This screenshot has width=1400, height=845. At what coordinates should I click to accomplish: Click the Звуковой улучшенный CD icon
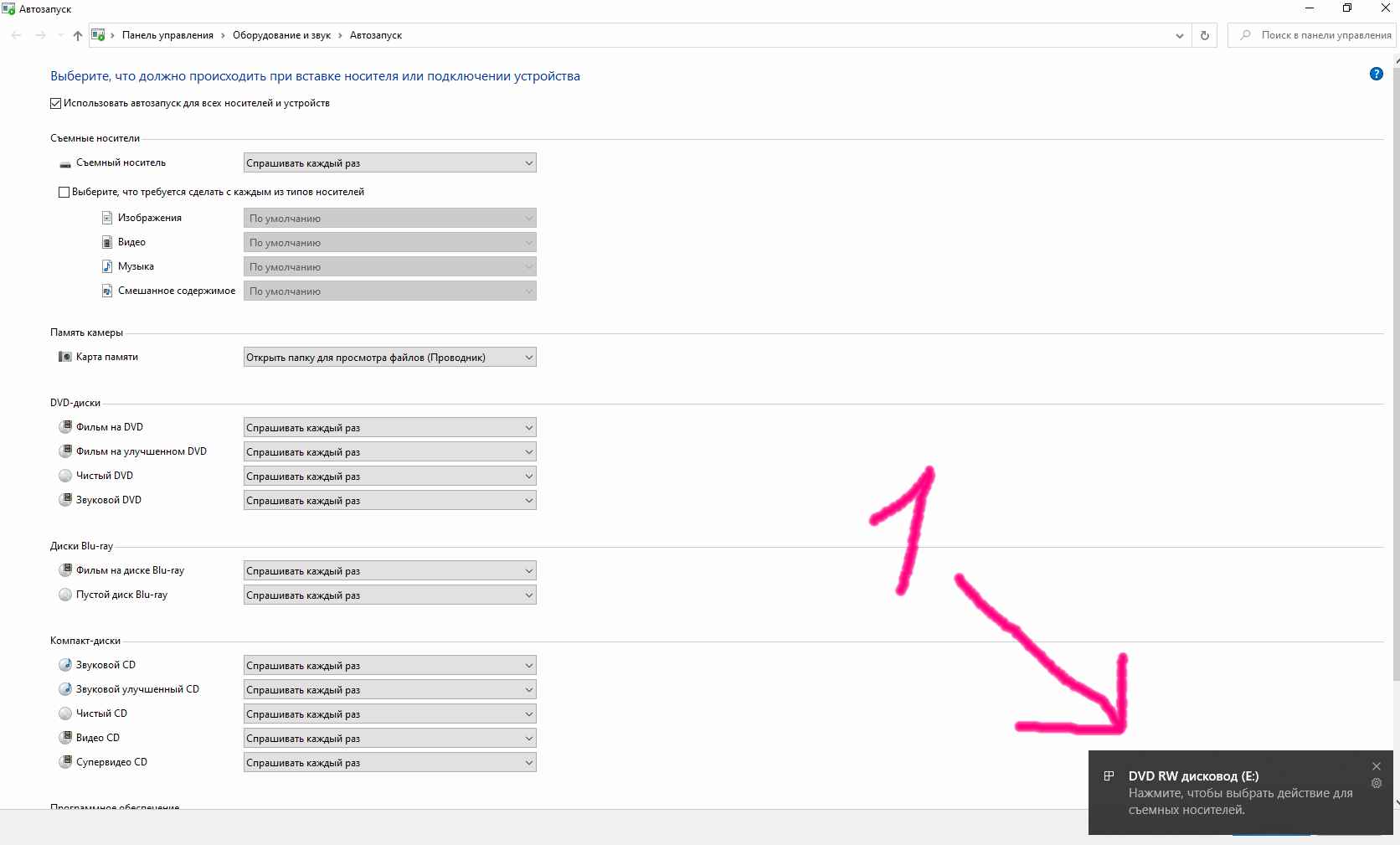65,689
